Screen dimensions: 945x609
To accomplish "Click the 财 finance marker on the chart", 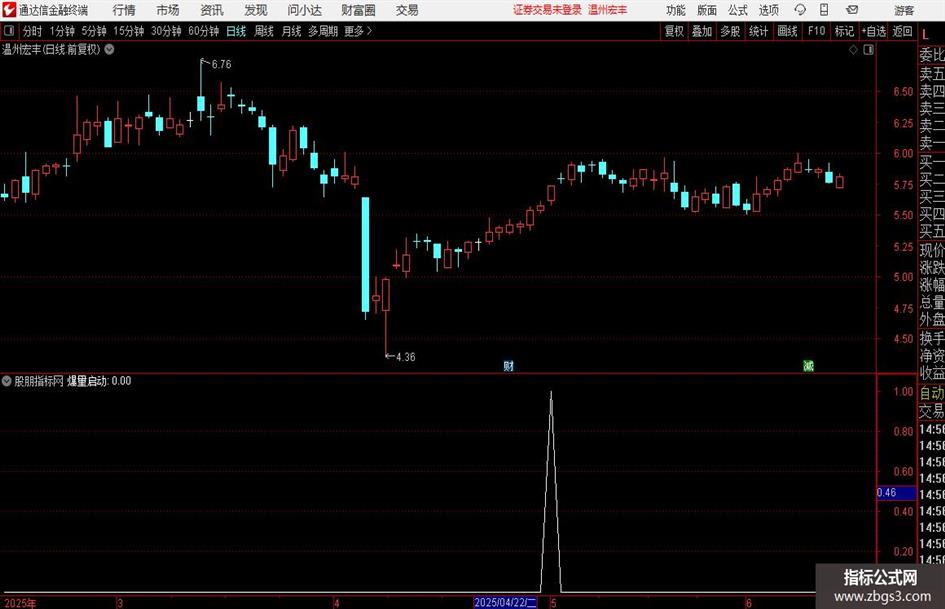I will 509,365.
